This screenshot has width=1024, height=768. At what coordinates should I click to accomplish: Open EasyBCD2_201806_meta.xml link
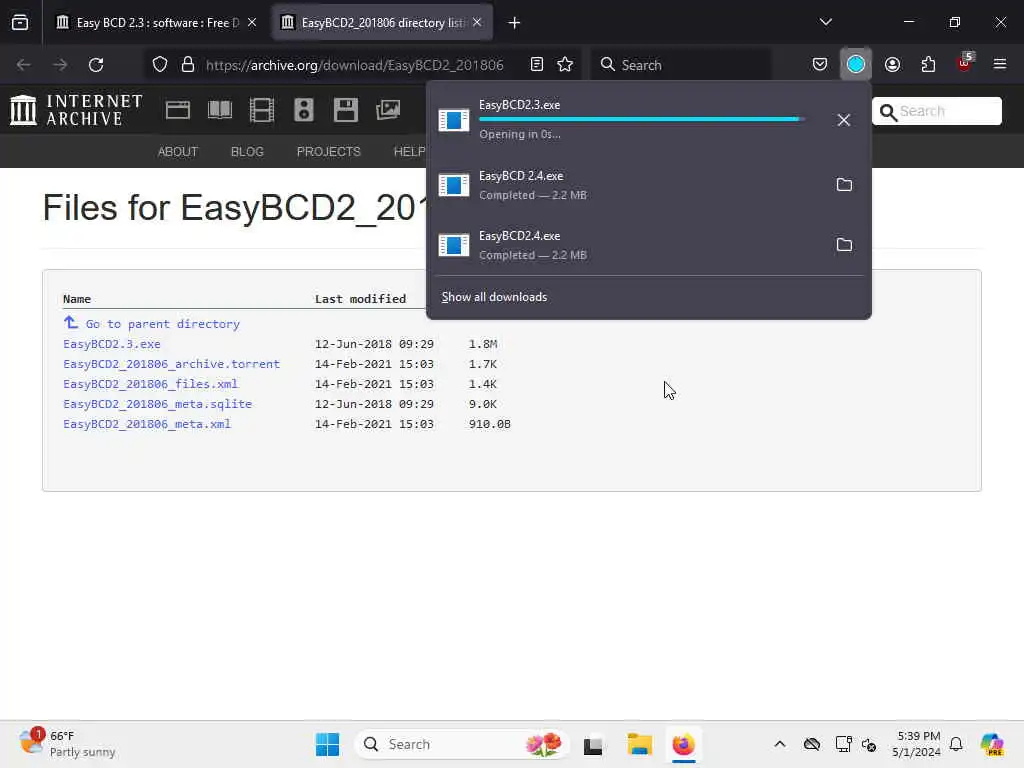tap(147, 424)
